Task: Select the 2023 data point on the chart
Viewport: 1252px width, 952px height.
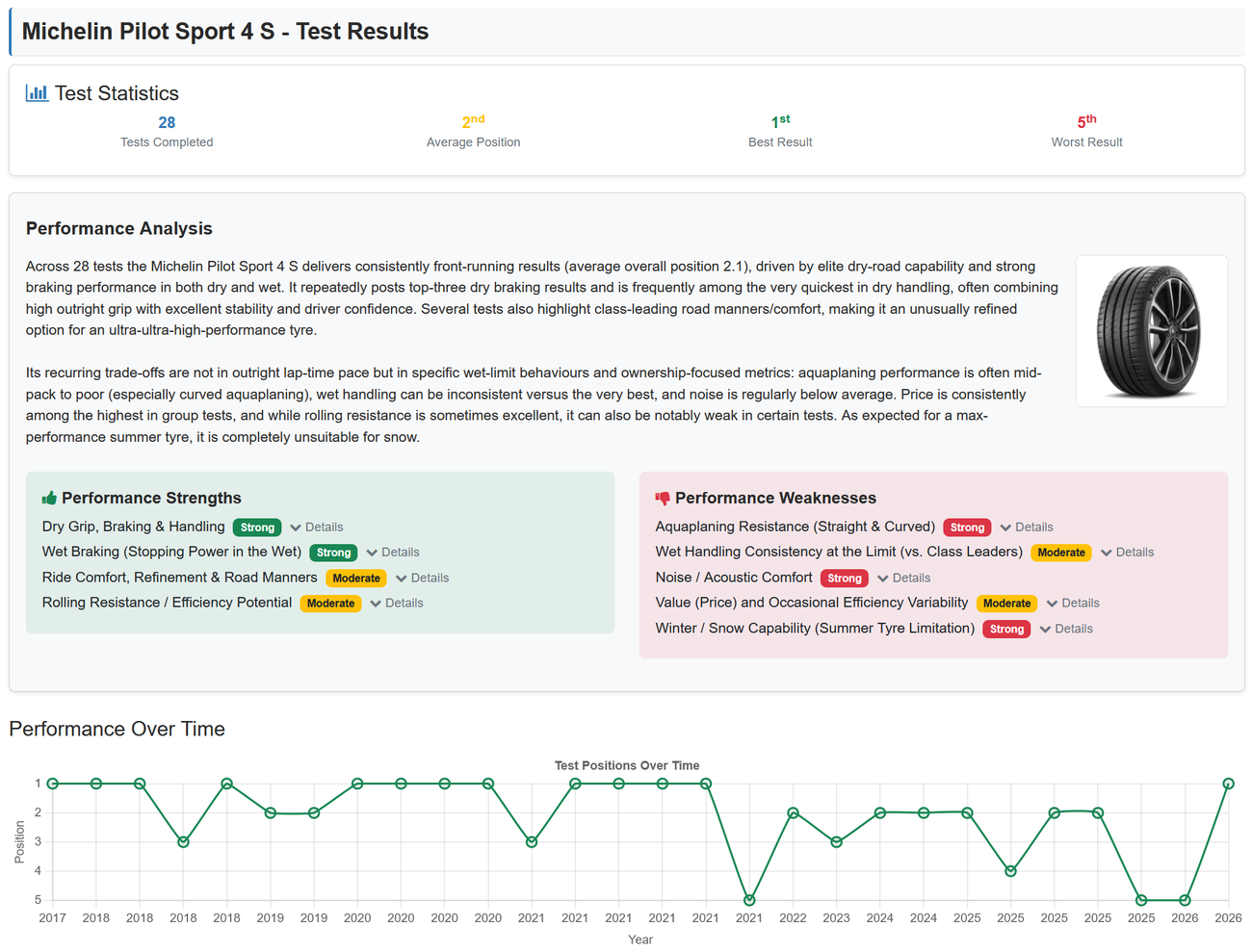Action: tap(836, 842)
